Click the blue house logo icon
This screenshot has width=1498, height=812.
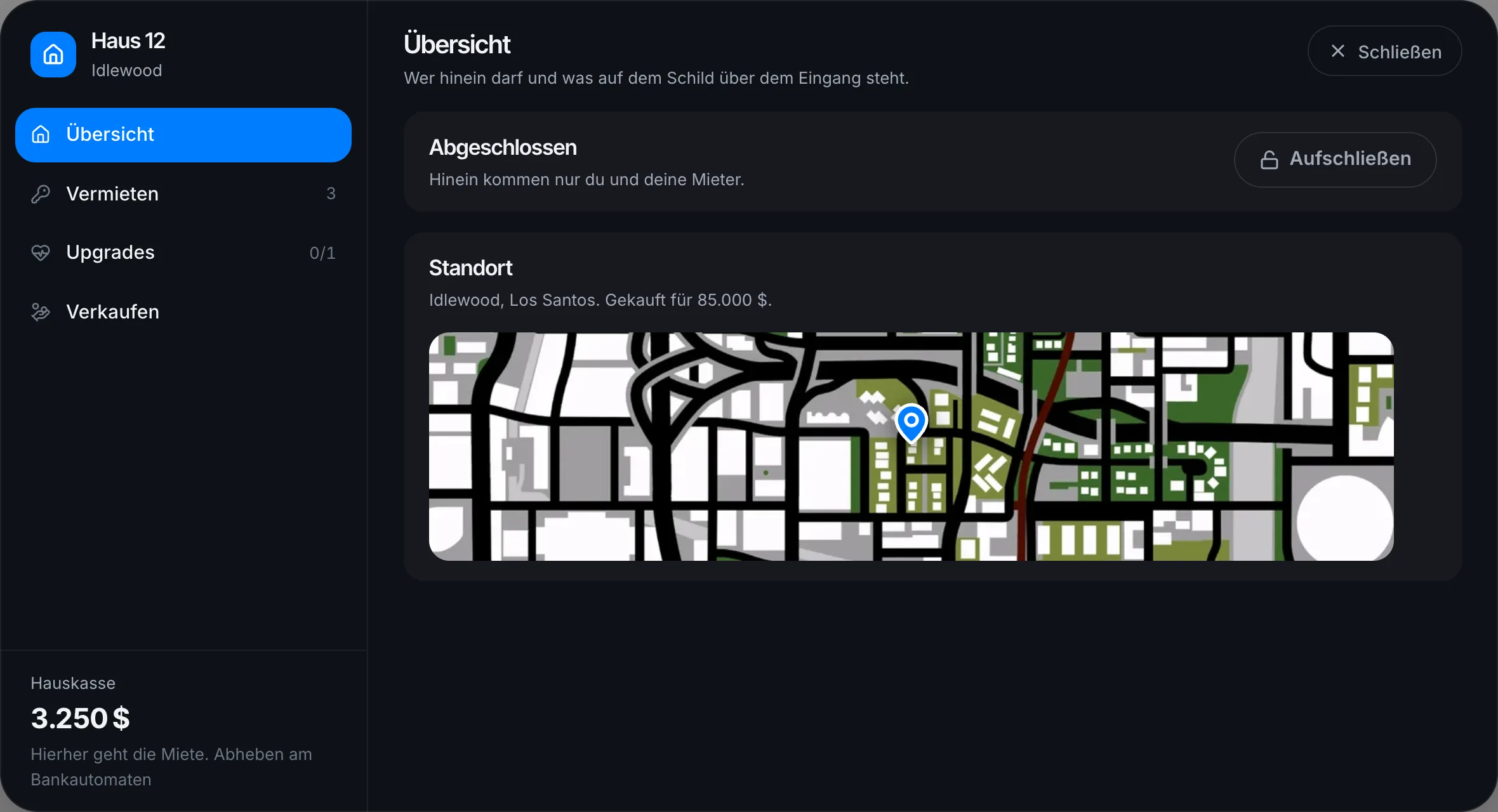[x=53, y=55]
